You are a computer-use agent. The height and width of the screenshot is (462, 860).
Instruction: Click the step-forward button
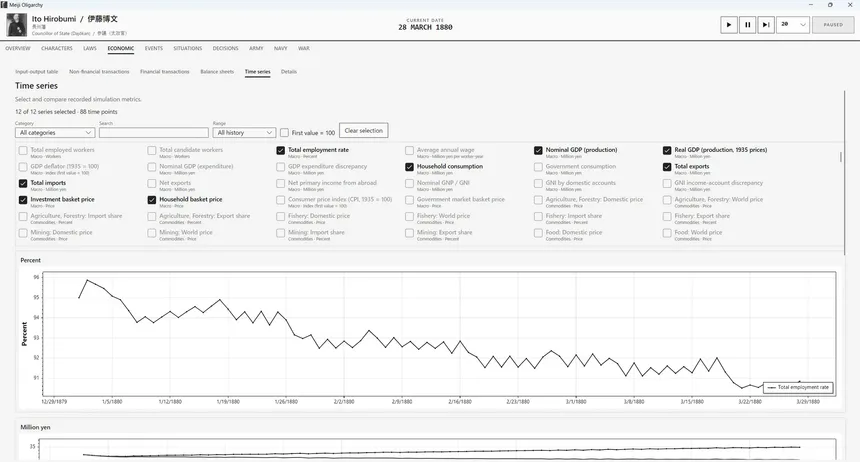click(766, 25)
